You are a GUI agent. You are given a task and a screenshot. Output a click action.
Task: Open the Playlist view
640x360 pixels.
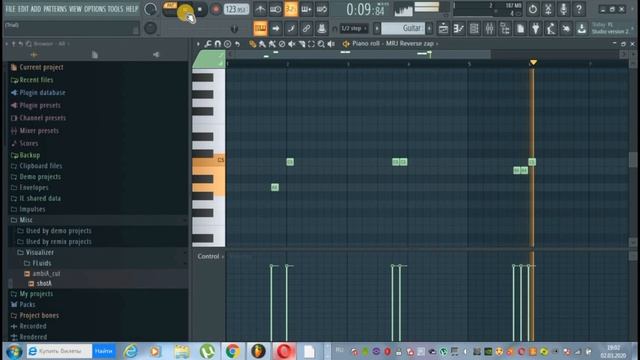pyautogui.click(x=443, y=29)
